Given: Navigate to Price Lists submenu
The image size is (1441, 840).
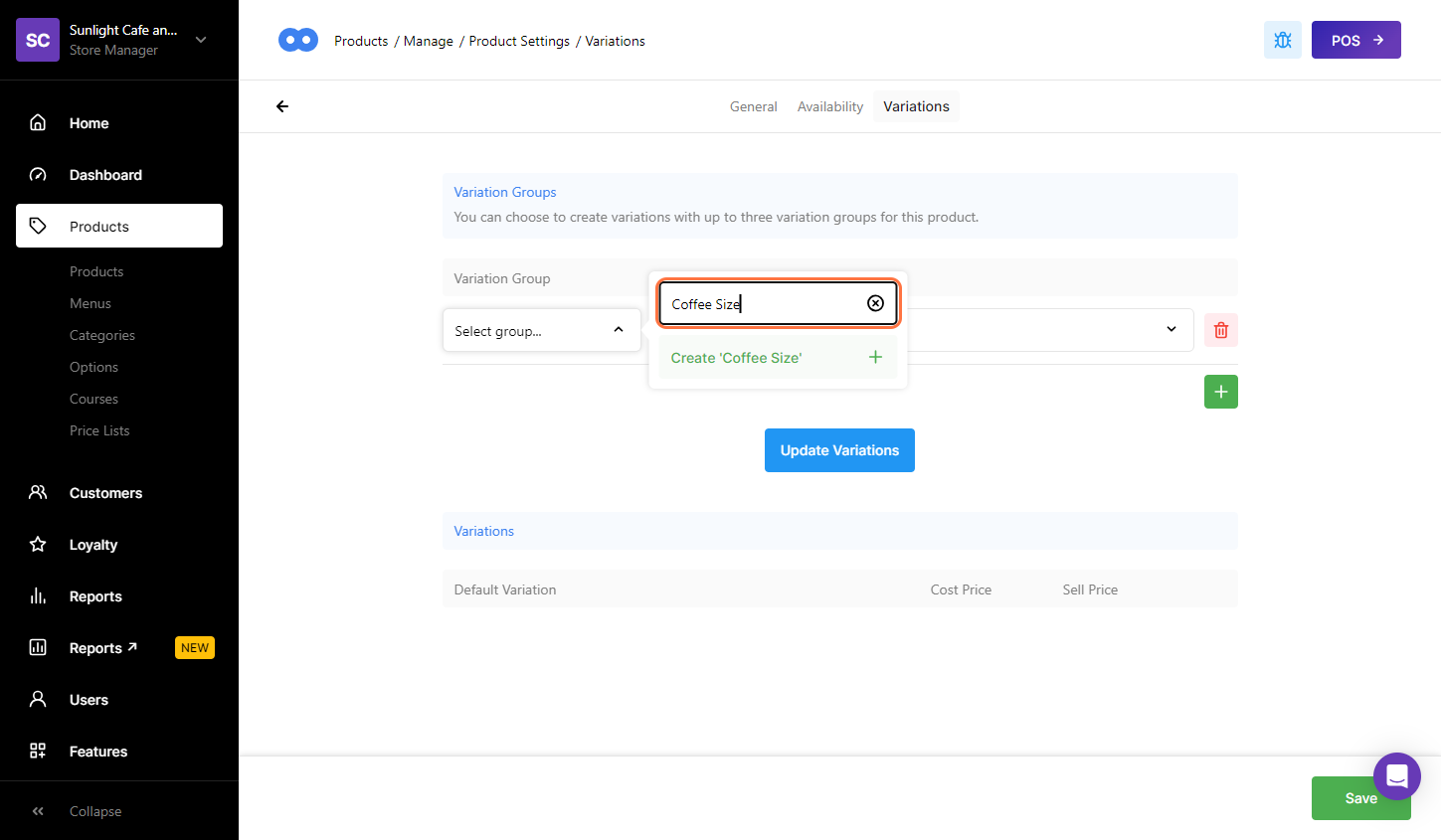Looking at the screenshot, I should point(99,430).
